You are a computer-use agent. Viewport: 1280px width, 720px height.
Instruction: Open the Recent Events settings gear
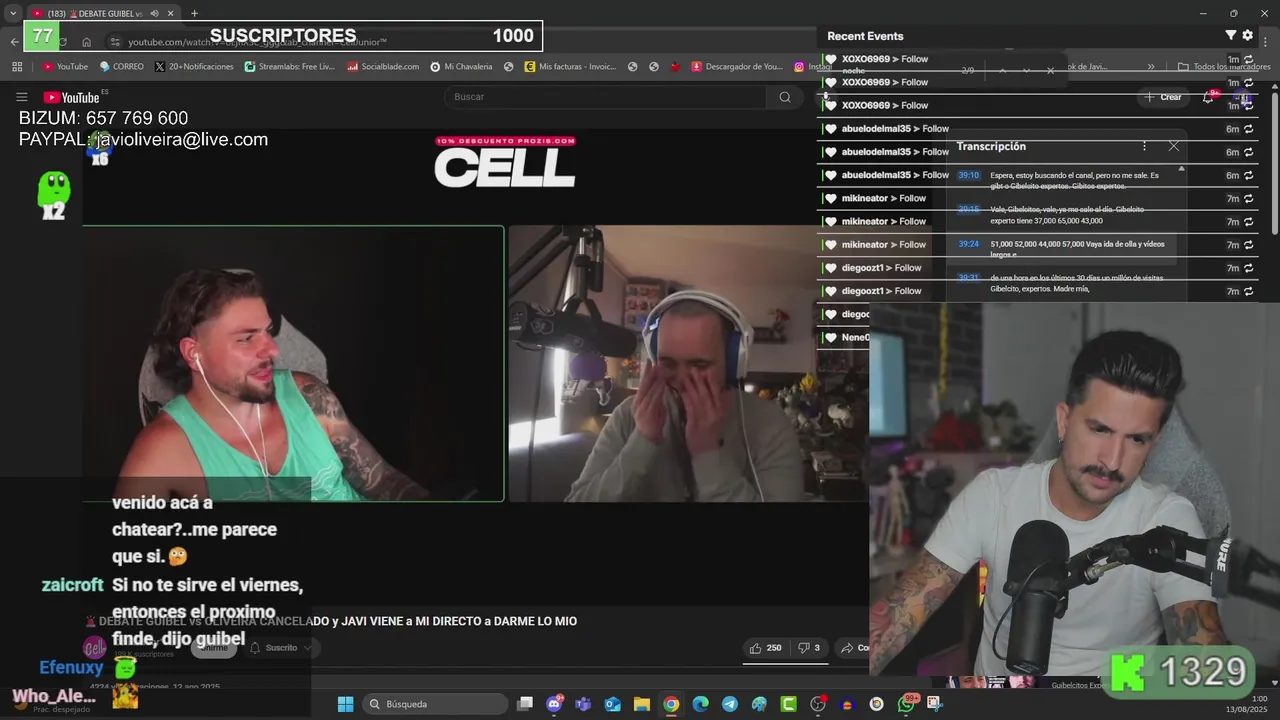coord(1247,35)
